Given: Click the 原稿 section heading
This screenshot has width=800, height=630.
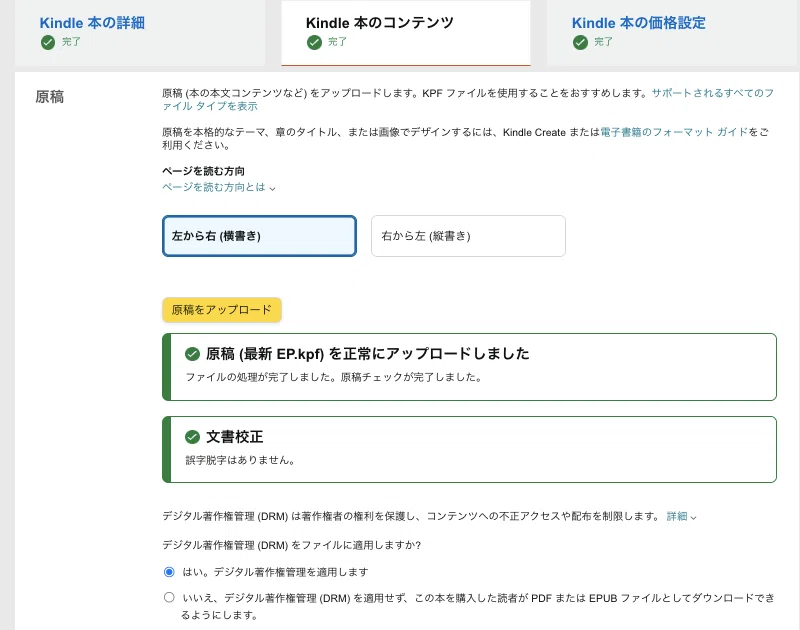Looking at the screenshot, I should (49, 97).
